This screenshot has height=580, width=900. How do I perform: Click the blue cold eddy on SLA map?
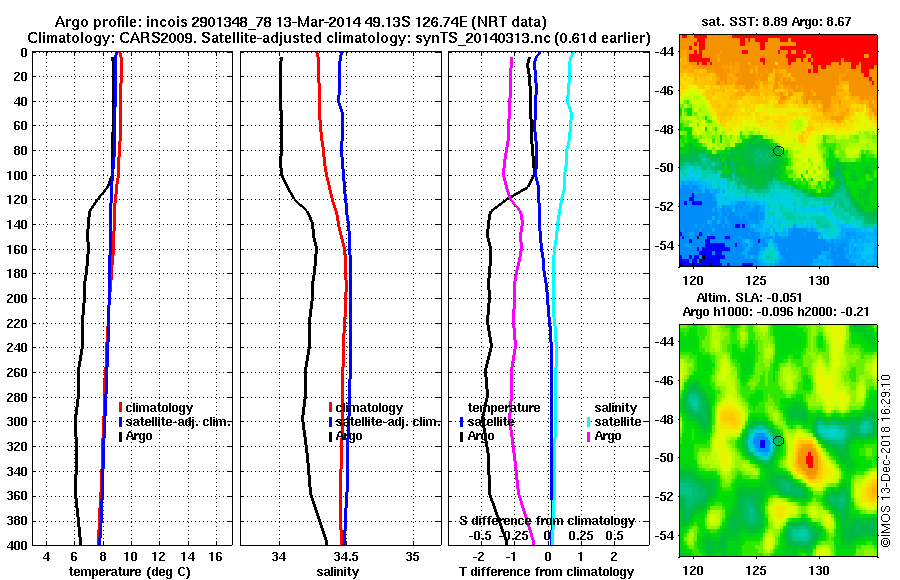click(762, 443)
